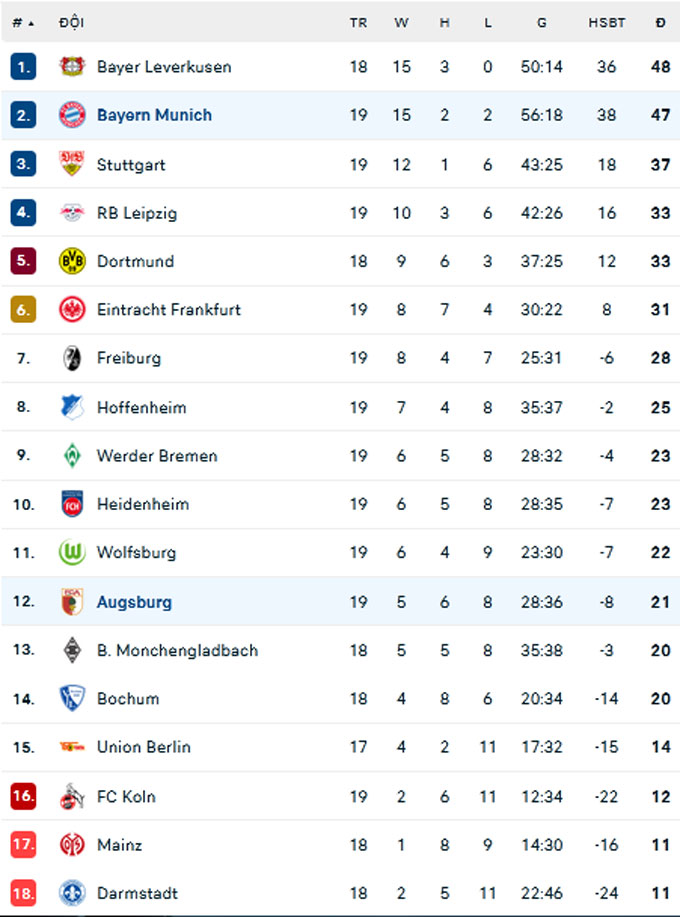Screen dimensions: 680x917
Task: Sort standings by Đ points column header
Action: [x=660, y=23]
